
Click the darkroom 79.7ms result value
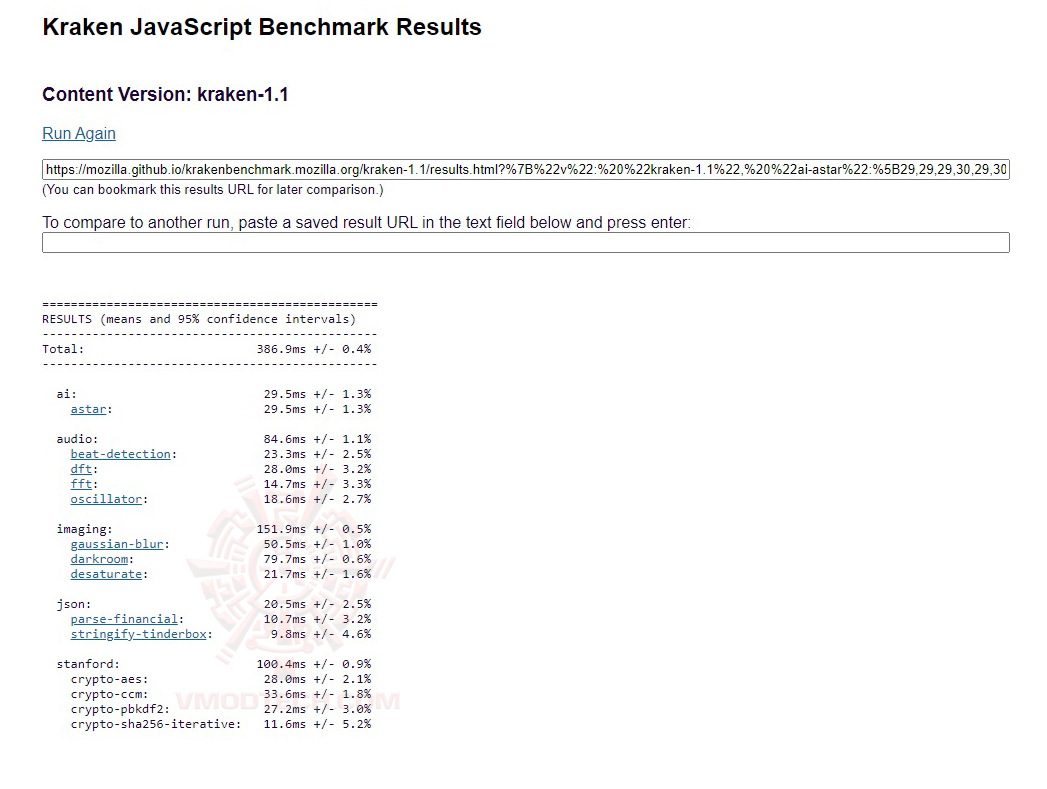(285, 559)
